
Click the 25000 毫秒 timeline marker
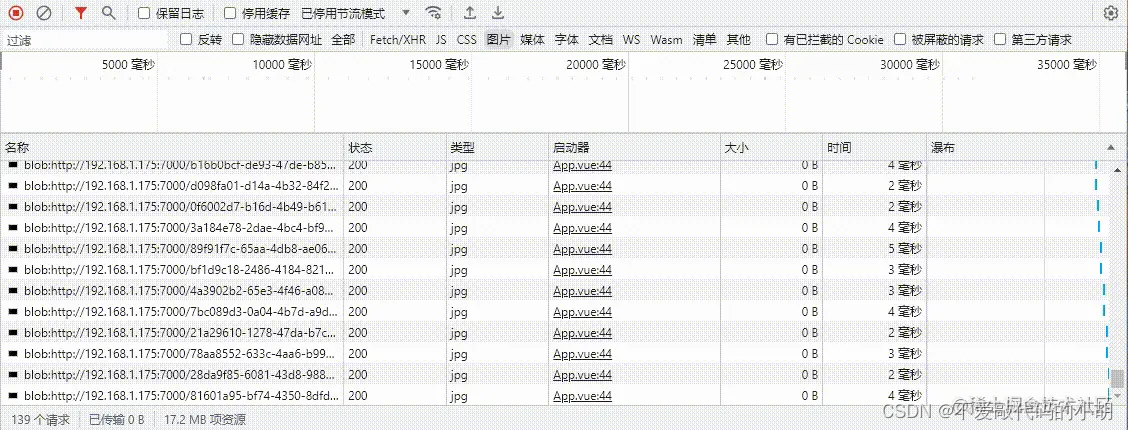pos(752,65)
